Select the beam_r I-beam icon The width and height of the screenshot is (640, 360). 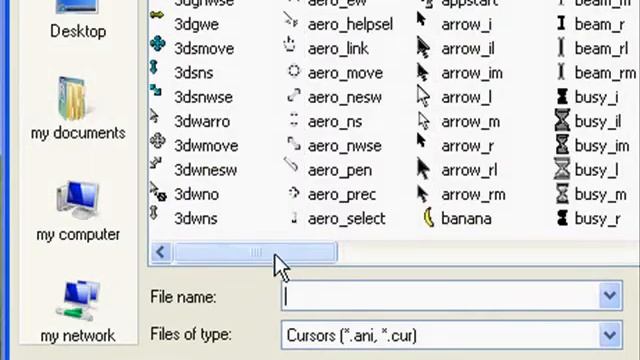click(x=561, y=23)
